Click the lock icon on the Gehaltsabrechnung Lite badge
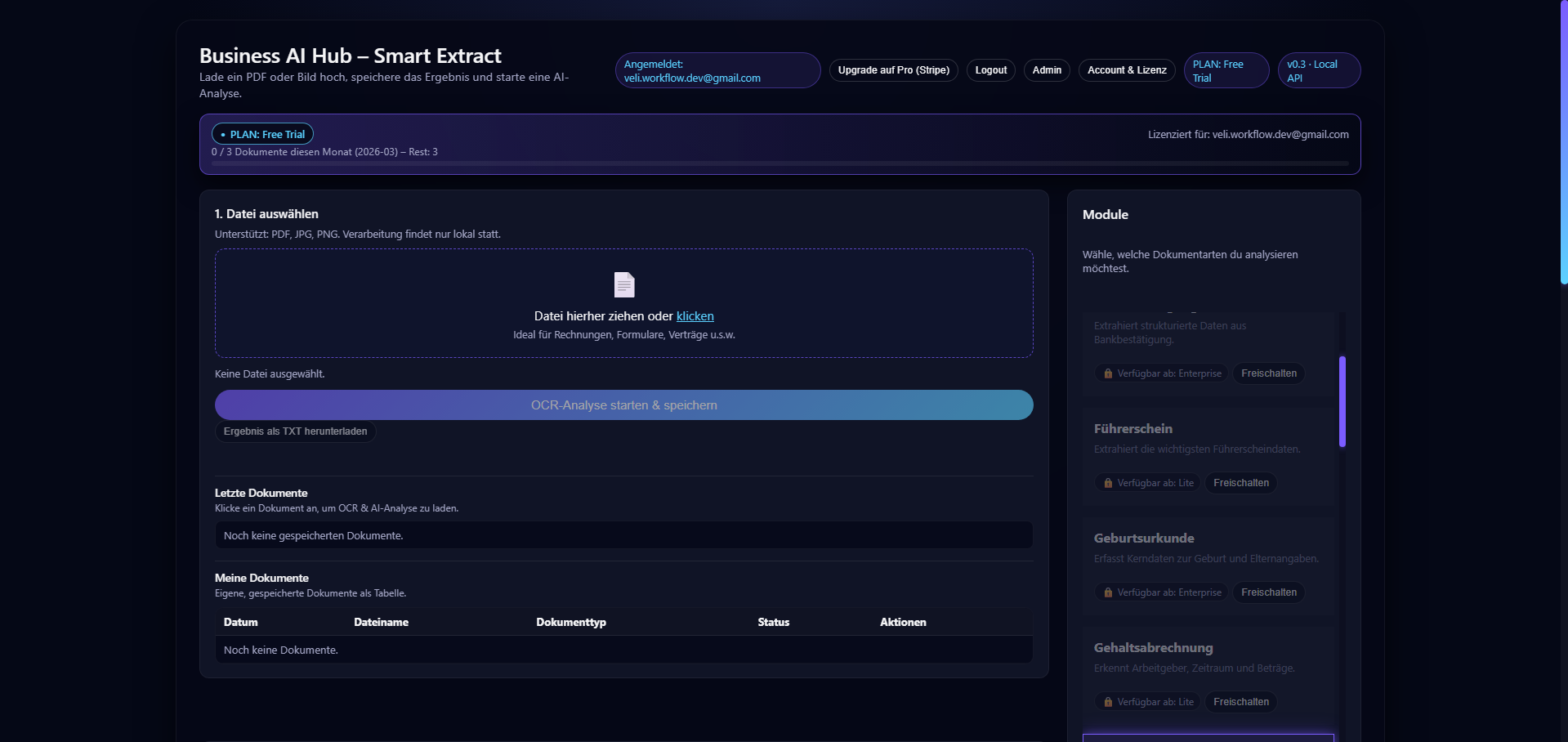1568x742 pixels. (1109, 702)
